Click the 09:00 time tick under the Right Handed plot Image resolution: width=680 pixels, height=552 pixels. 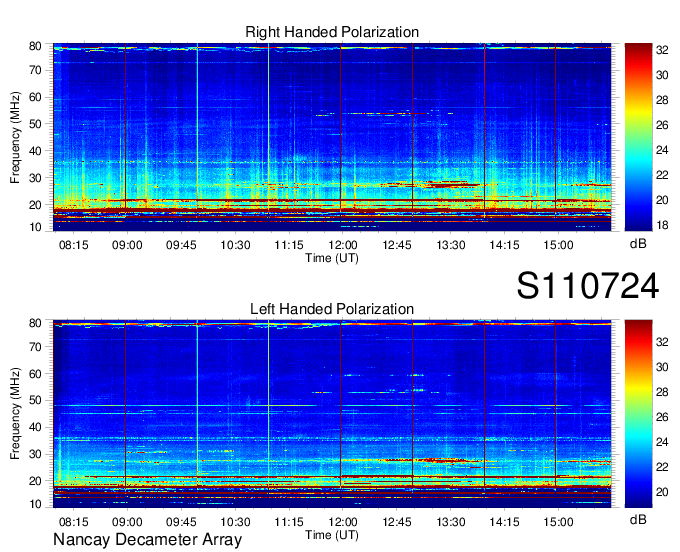tap(127, 245)
